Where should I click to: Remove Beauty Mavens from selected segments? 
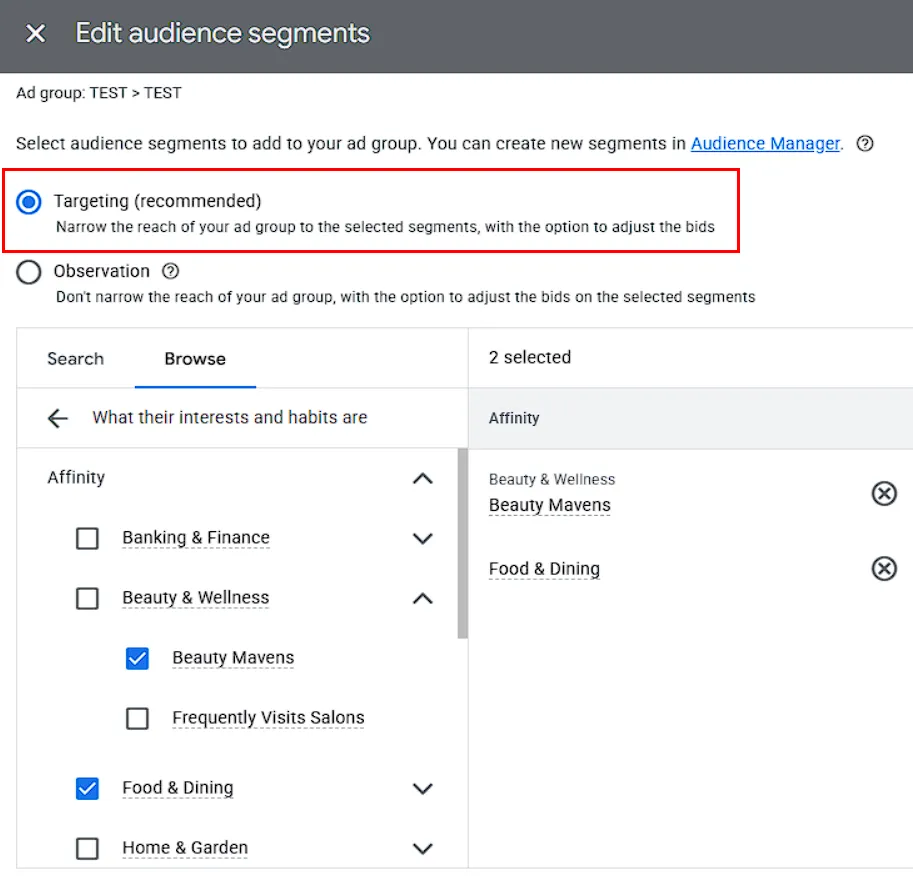pos(883,494)
